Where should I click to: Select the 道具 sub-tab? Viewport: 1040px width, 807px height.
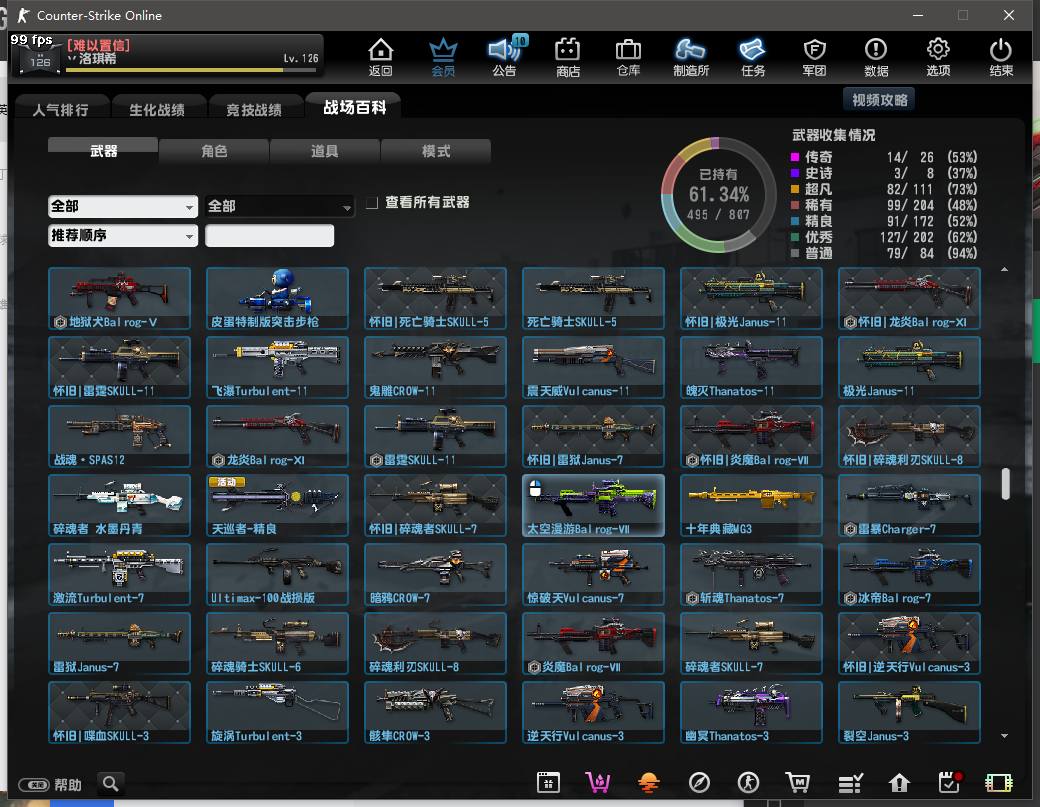pos(324,151)
